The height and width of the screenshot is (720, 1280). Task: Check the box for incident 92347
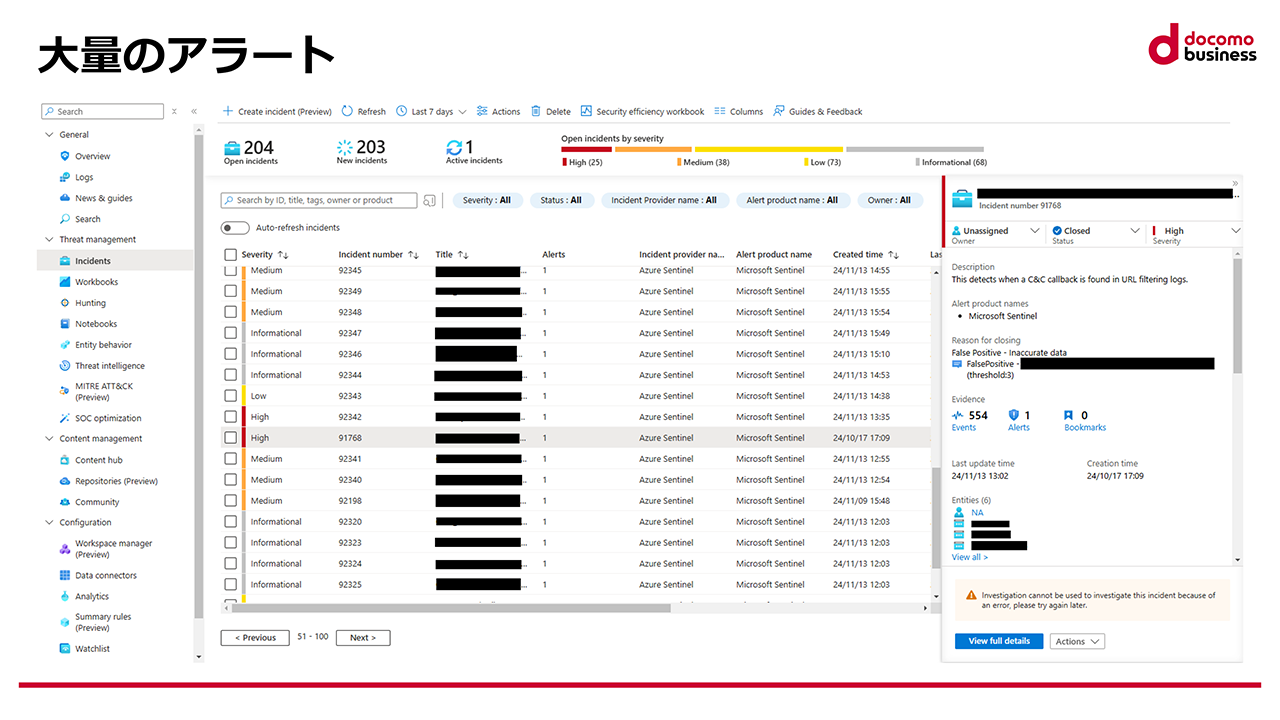(x=231, y=333)
